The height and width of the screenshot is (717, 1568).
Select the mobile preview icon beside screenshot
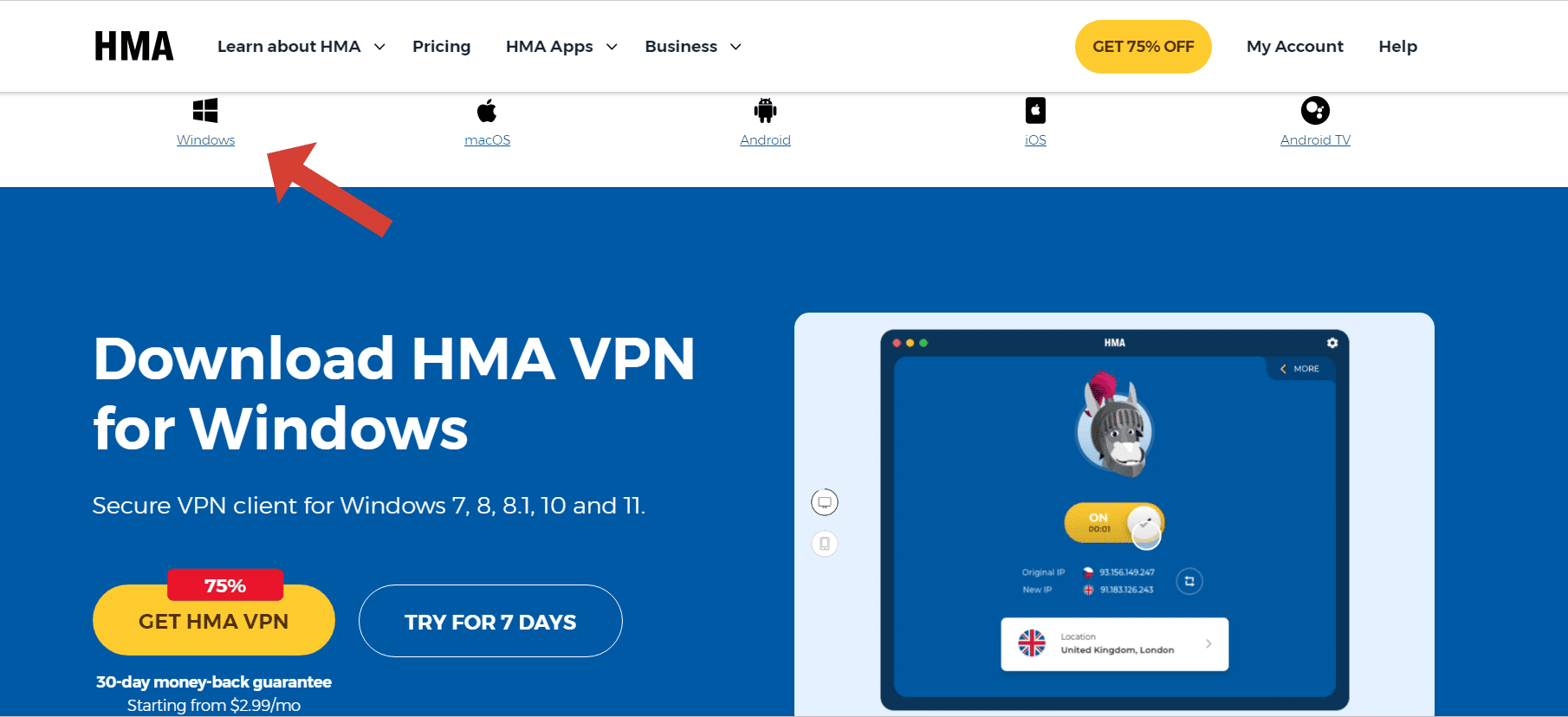[825, 544]
